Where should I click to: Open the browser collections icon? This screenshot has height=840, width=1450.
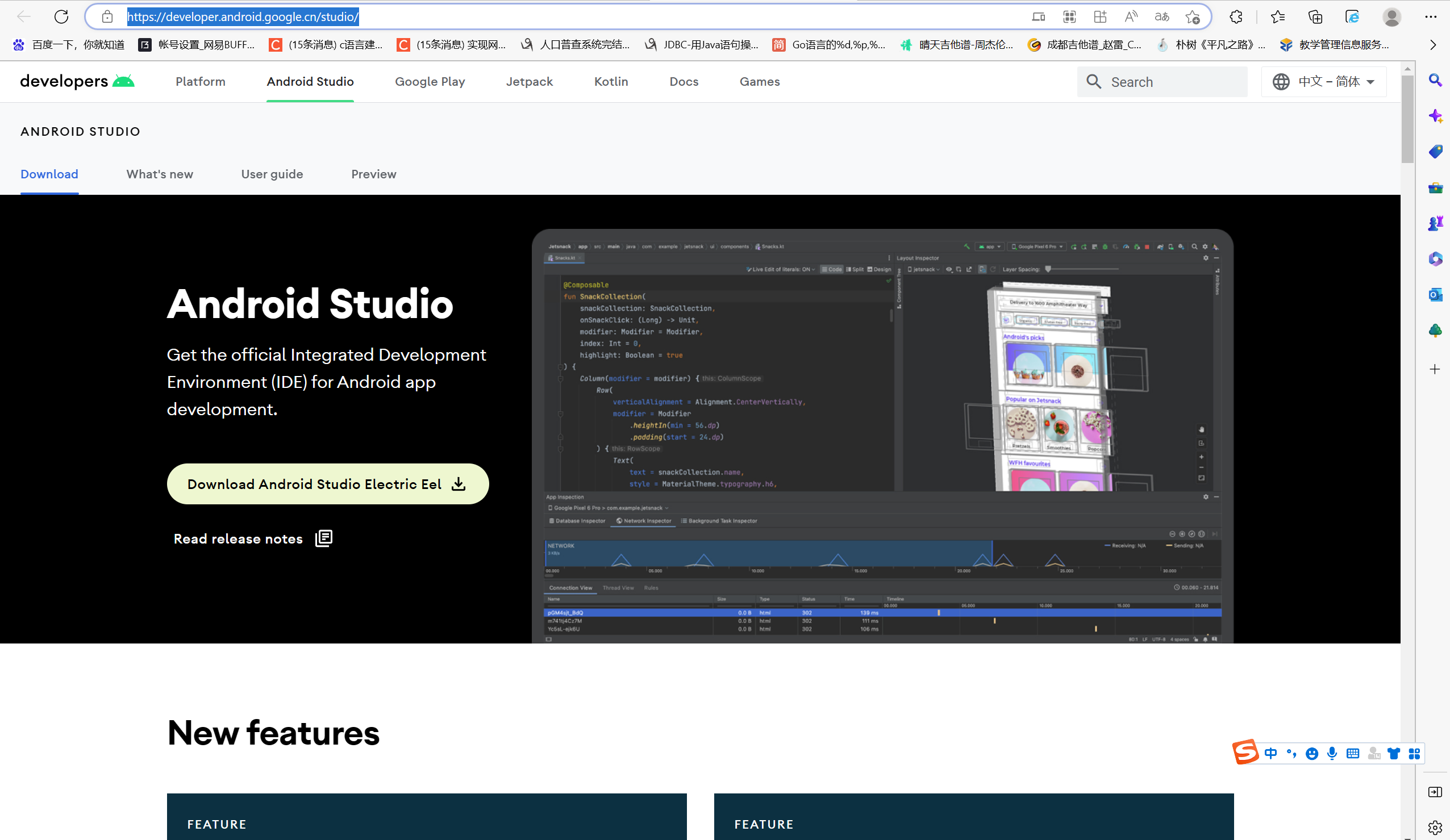[x=1315, y=16]
